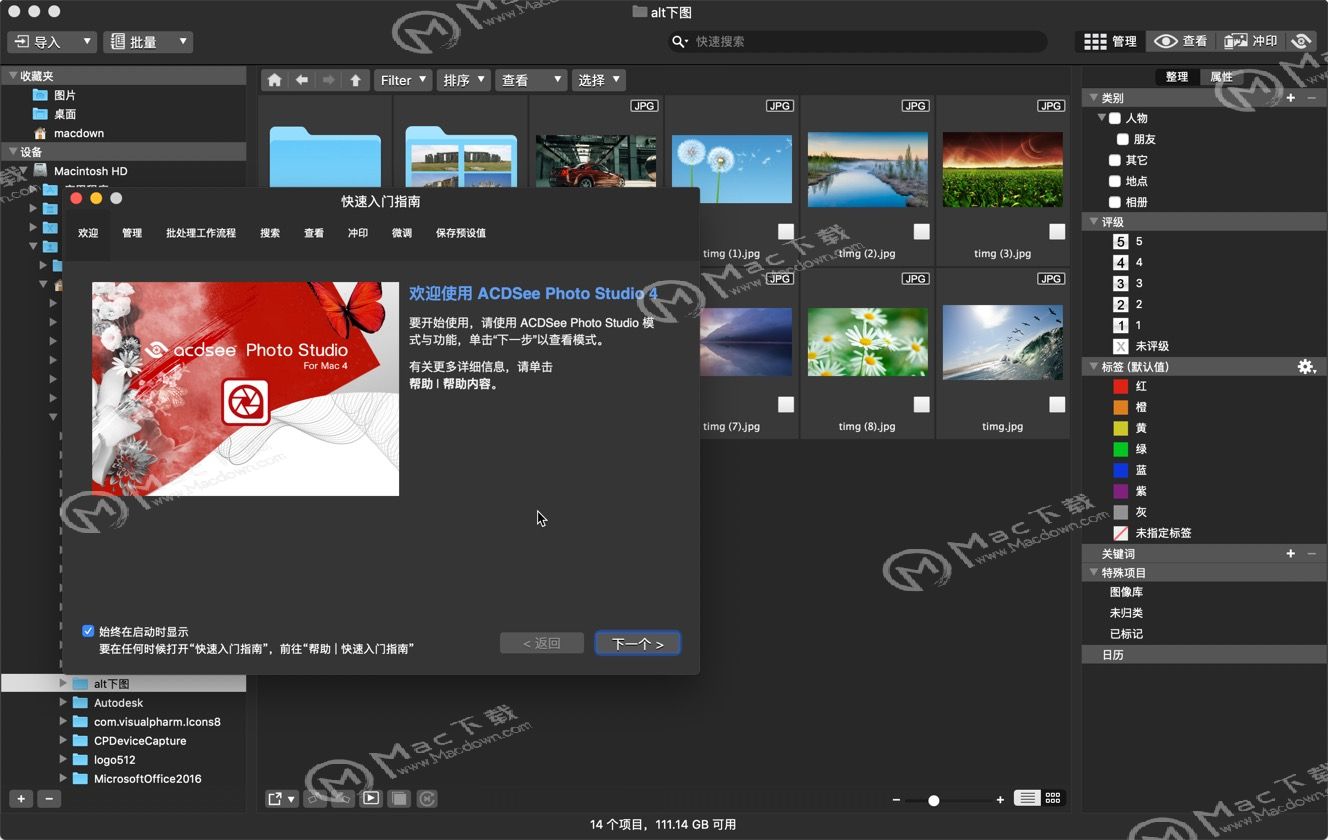Select the 未评级 unrated icon

pos(1120,346)
